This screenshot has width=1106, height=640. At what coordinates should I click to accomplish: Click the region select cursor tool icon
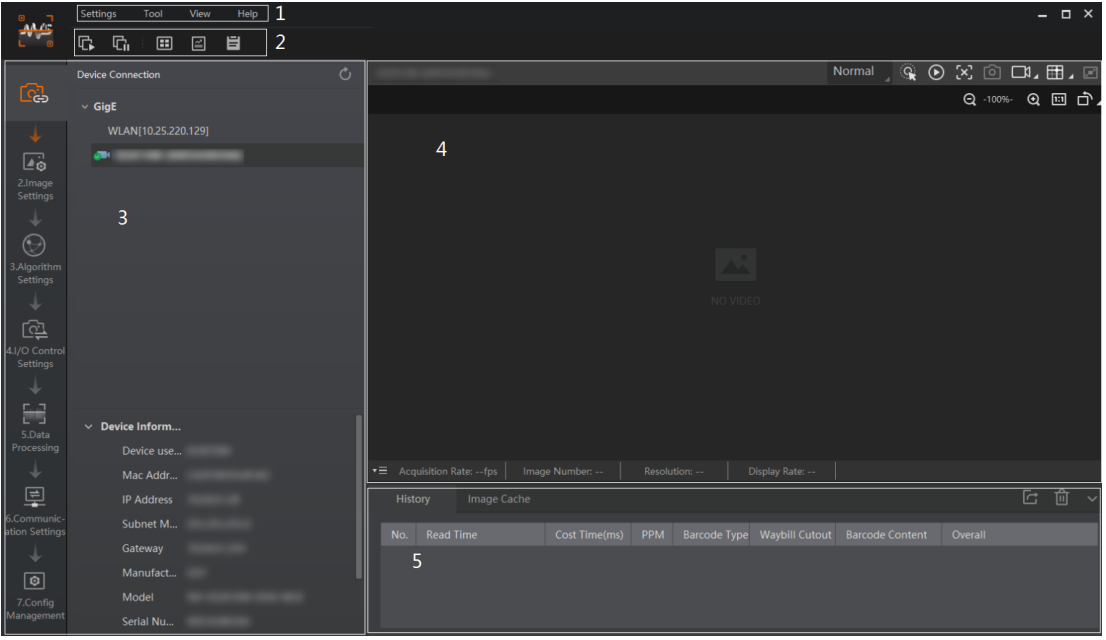[x=908, y=73]
